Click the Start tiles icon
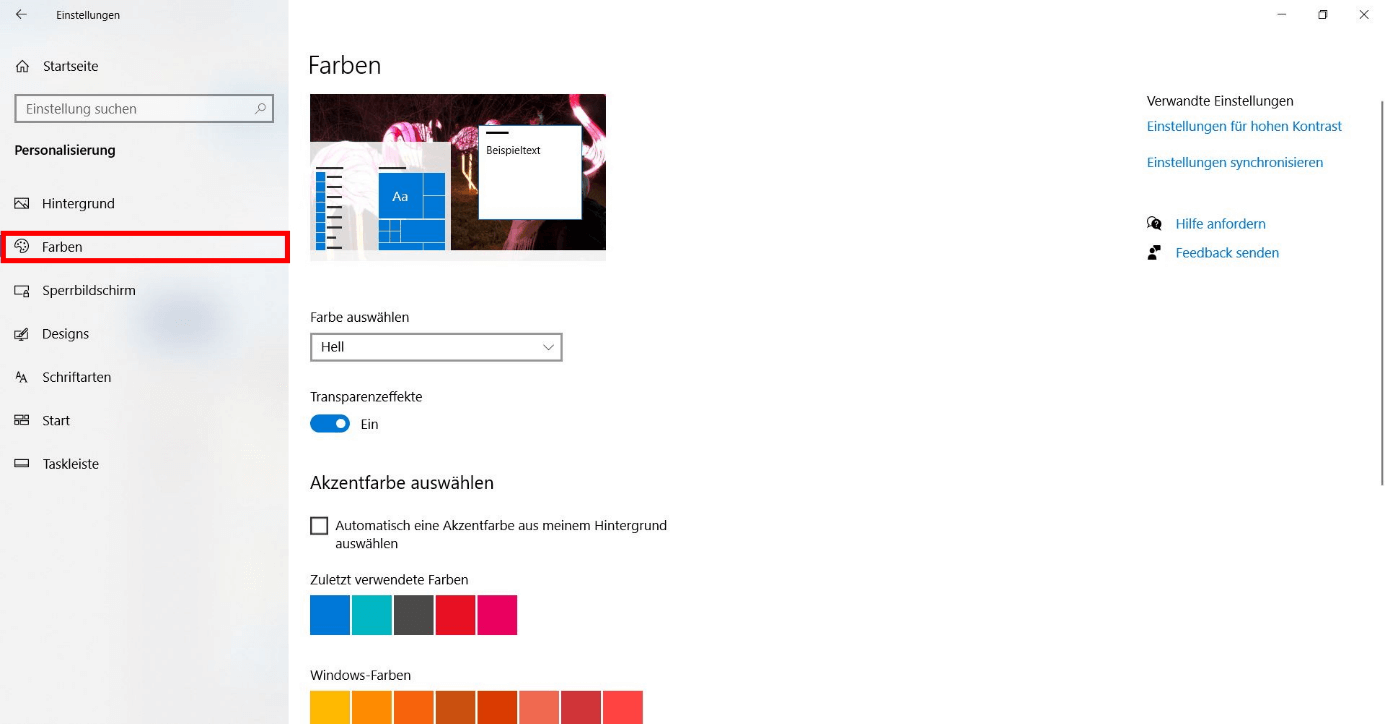 pos(22,421)
